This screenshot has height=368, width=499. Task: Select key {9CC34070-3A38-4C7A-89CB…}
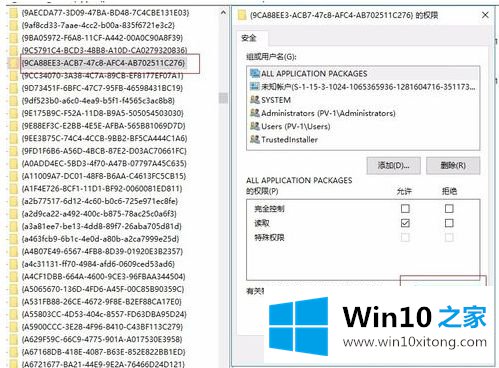(102, 76)
